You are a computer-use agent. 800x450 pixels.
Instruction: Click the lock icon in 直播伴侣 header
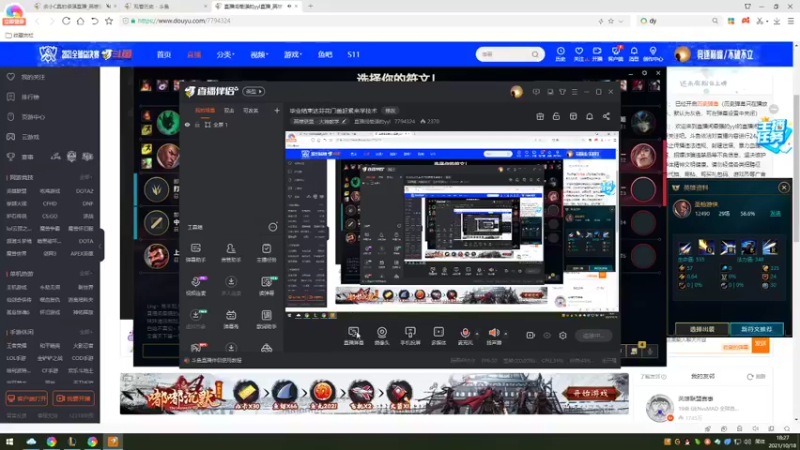[556, 116]
